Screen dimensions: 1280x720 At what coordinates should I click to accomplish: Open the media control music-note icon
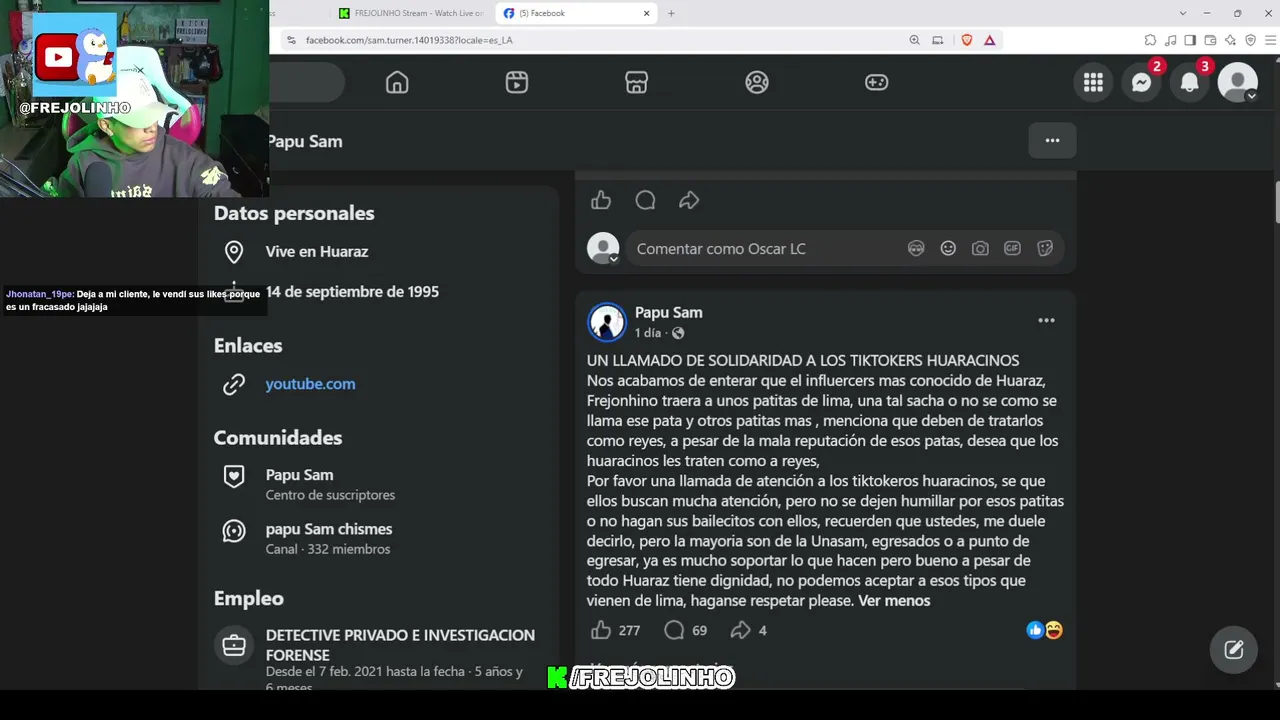click(1170, 40)
